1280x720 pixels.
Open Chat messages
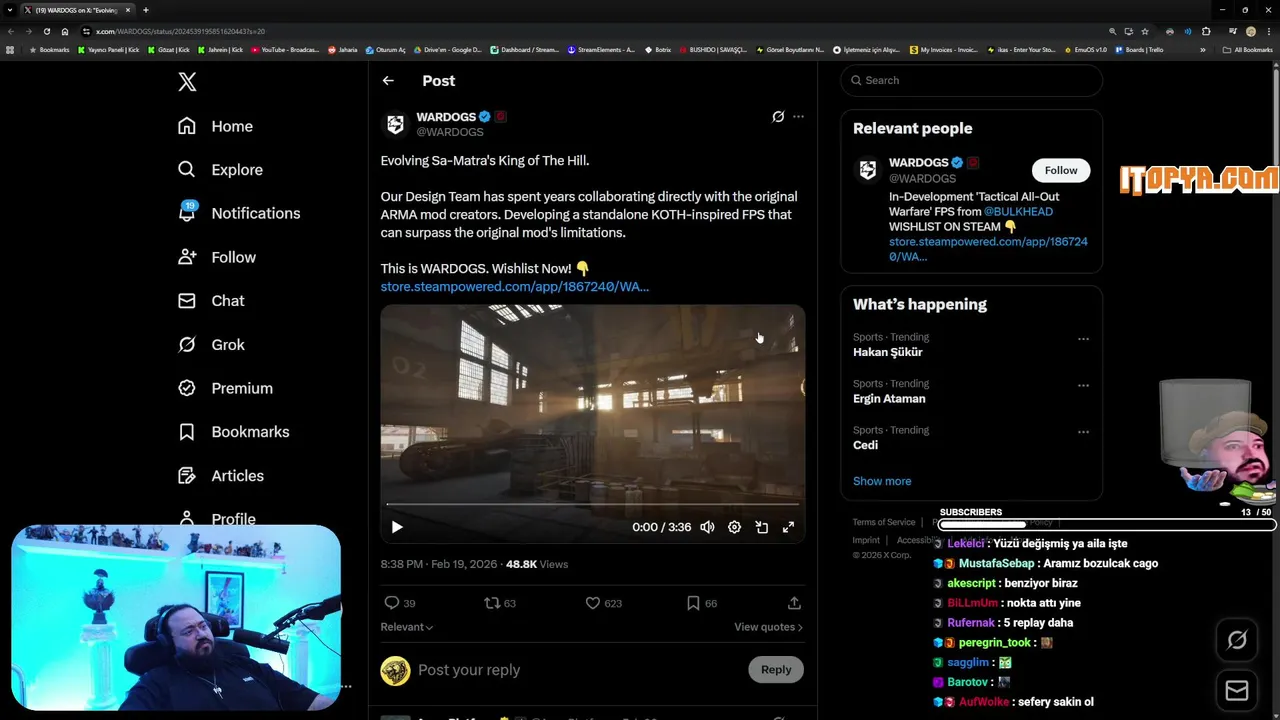click(x=211, y=301)
